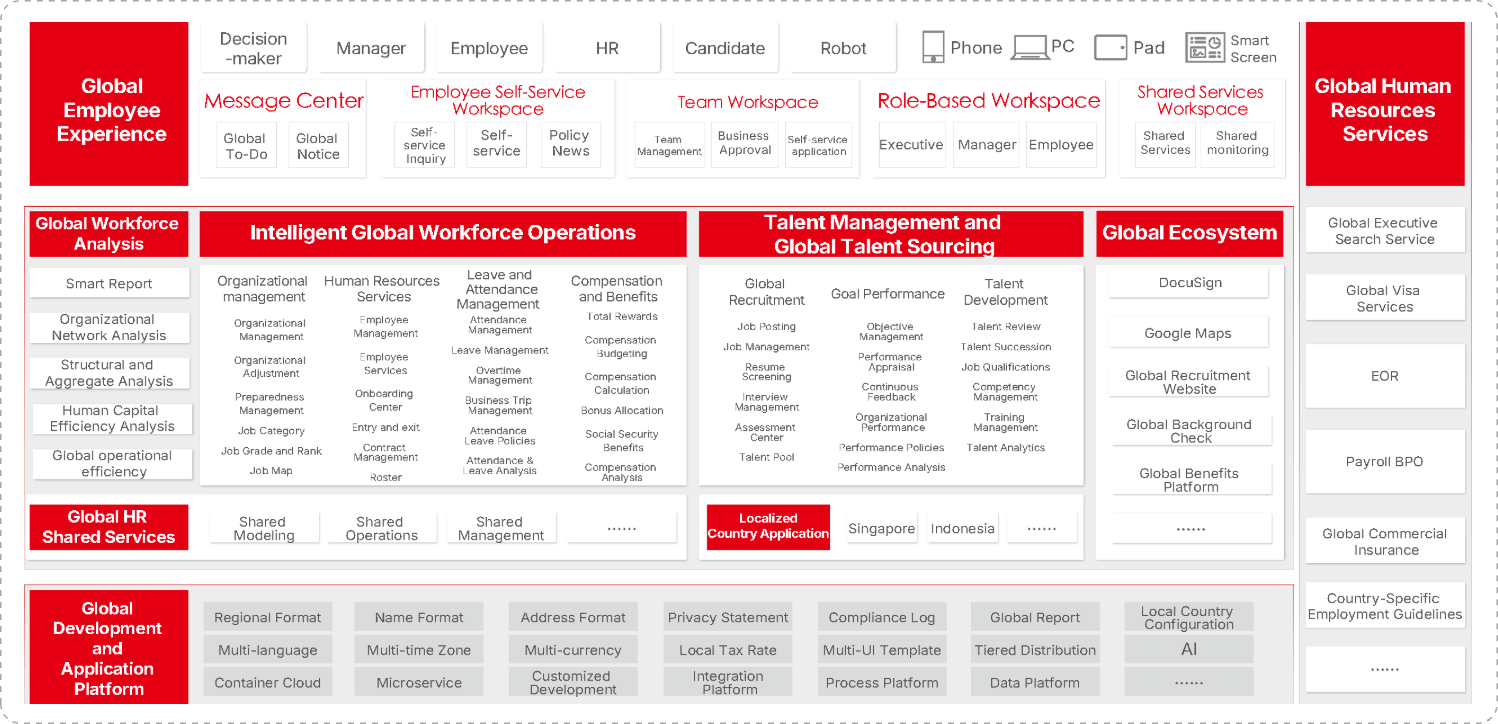Image resolution: width=1498 pixels, height=724 pixels.
Task: Click the Global Ecosystem header
Action: (1189, 233)
